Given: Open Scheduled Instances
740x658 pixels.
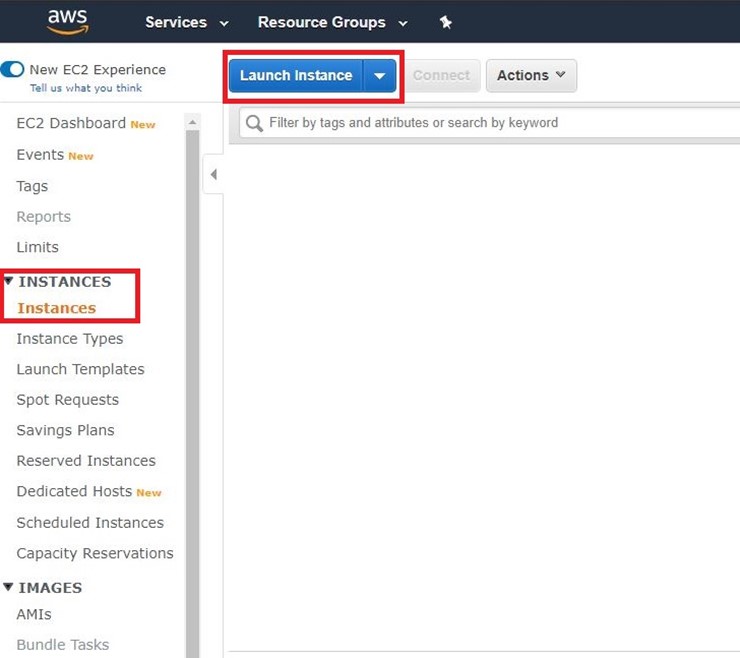Looking at the screenshot, I should tap(90, 523).
